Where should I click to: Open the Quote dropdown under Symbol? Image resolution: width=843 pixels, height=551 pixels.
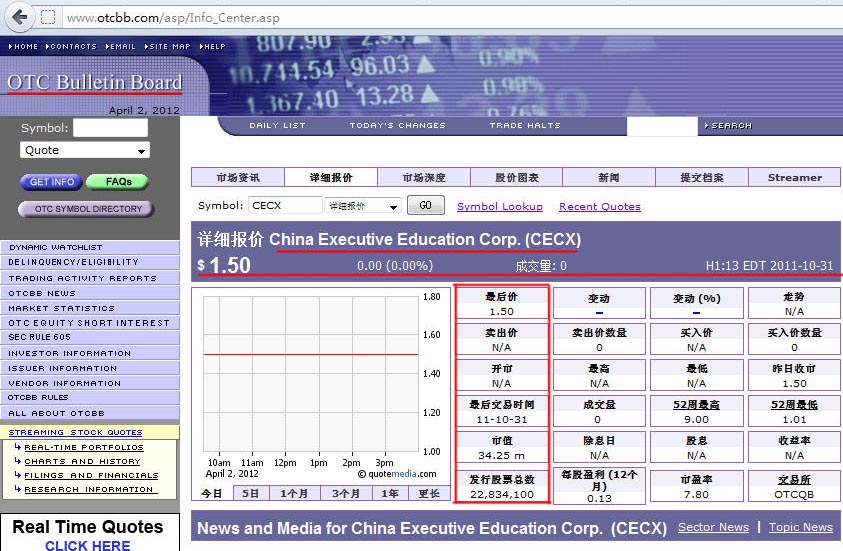85,150
